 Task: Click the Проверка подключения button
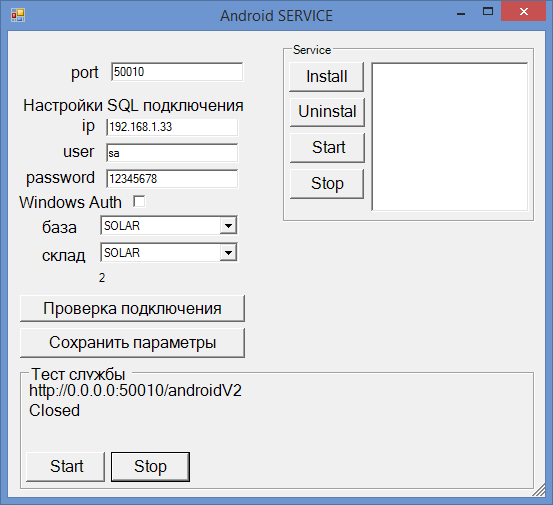tap(132, 309)
